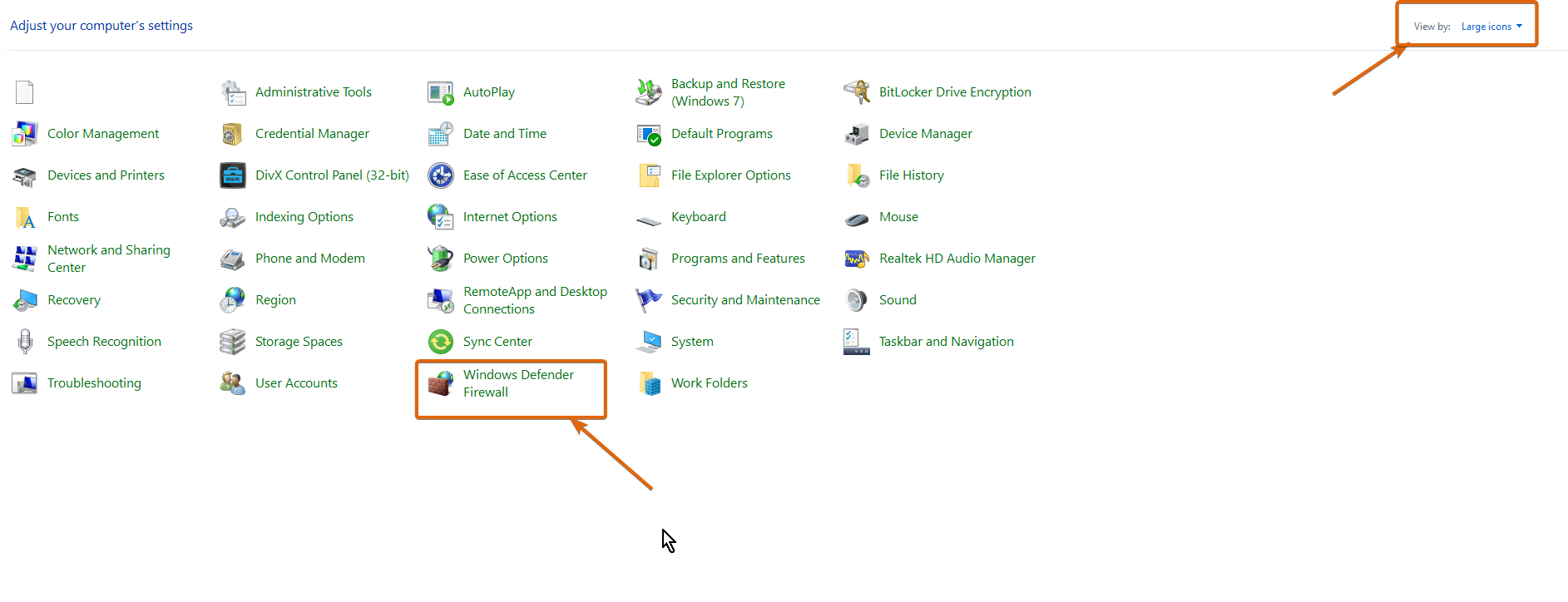This screenshot has width=1568, height=602.
Task: Click the BitLocker Drive Encryption key icon
Action: pos(857,92)
